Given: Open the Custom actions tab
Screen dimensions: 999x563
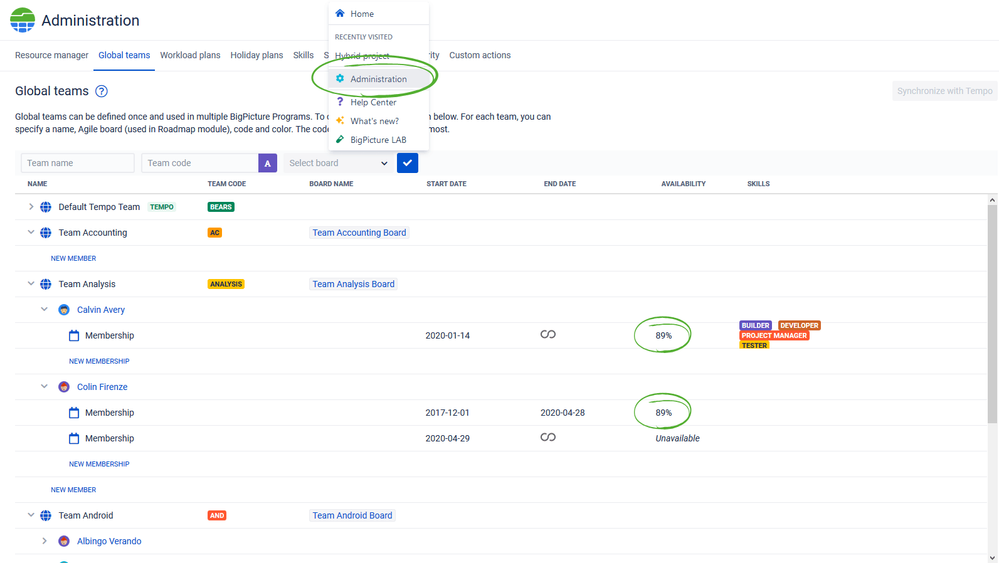Looking at the screenshot, I should 480,55.
